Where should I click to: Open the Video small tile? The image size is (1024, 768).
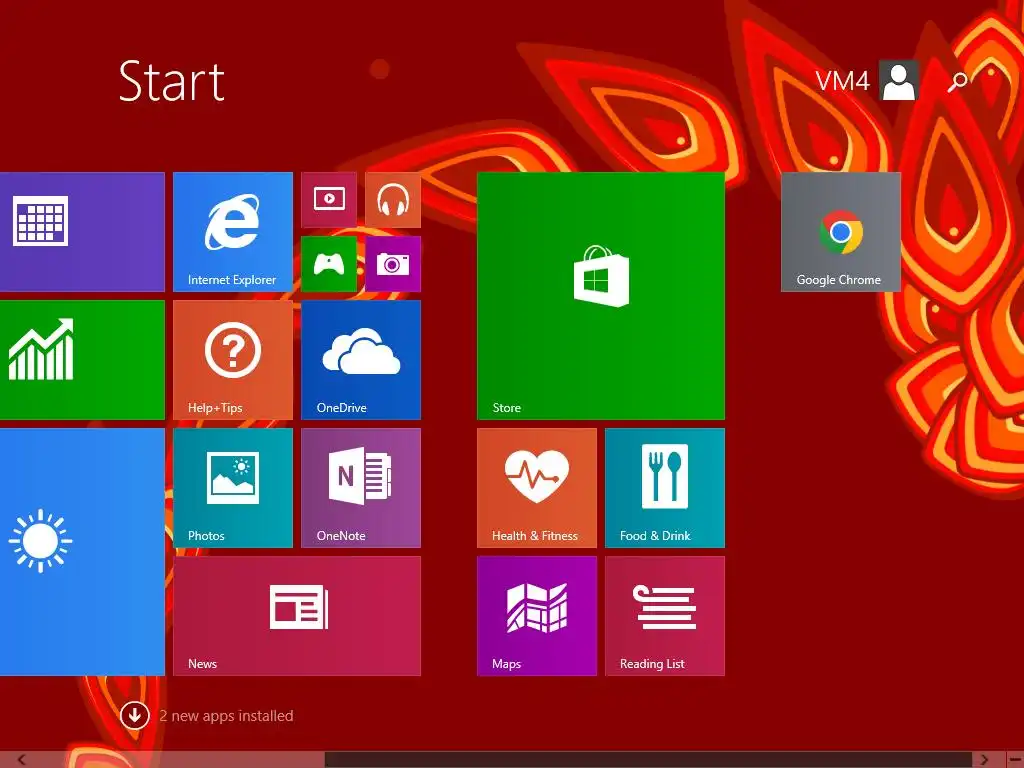pos(329,200)
